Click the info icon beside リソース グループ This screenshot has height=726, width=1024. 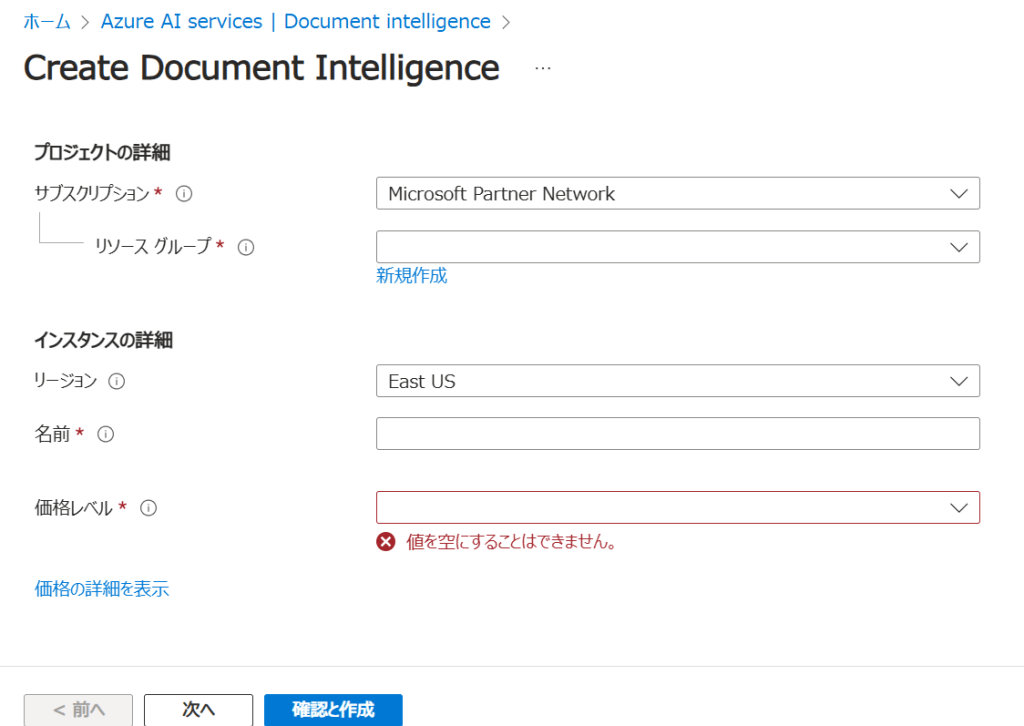tap(246, 247)
